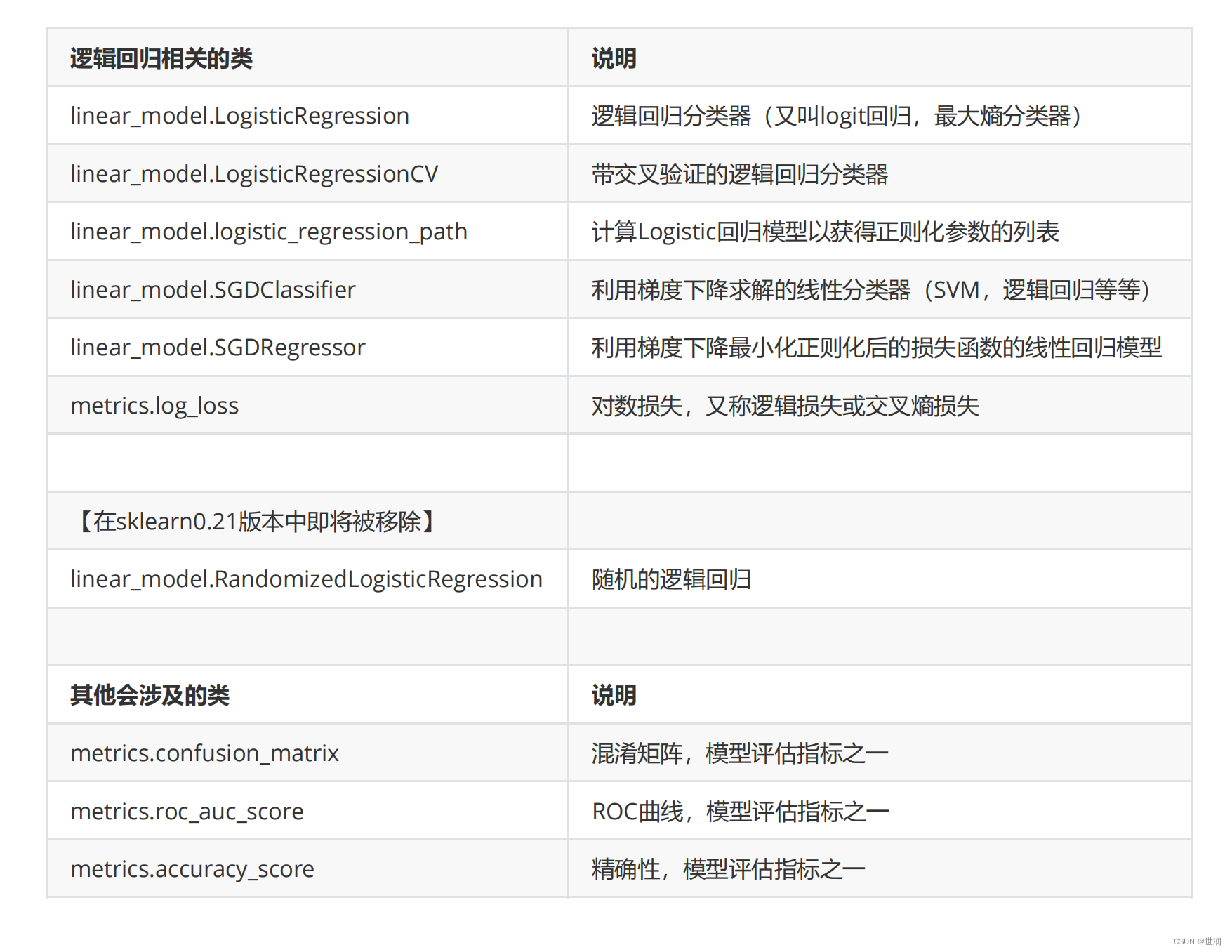Select the description 带交叉验证的逻辑回归分类器

click(880, 173)
